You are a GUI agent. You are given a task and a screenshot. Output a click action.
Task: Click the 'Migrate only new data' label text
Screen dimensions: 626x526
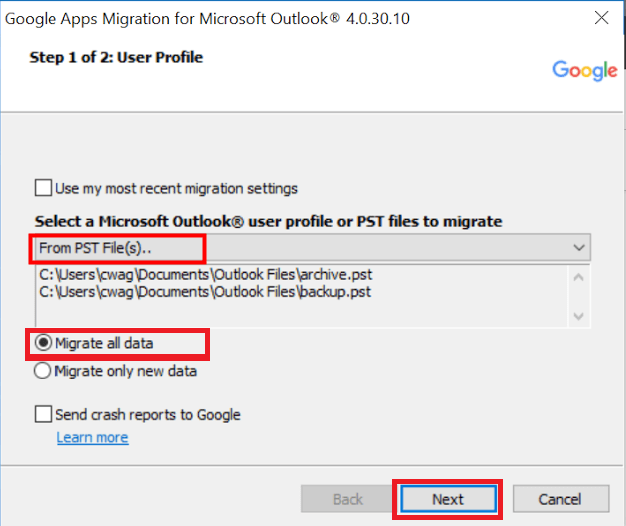pyautogui.click(x=126, y=371)
